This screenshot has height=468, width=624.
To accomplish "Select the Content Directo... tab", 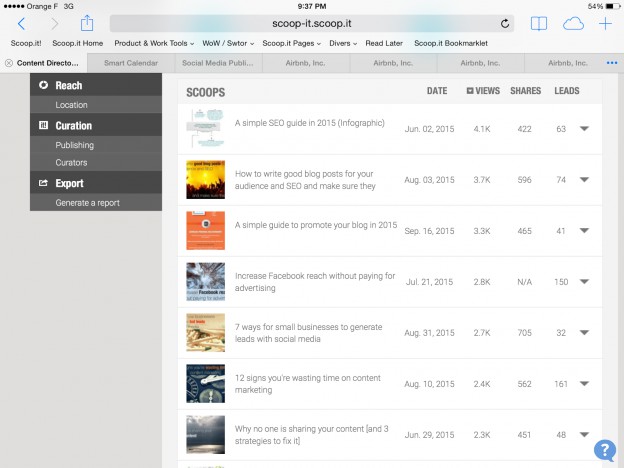I will coord(44,63).
